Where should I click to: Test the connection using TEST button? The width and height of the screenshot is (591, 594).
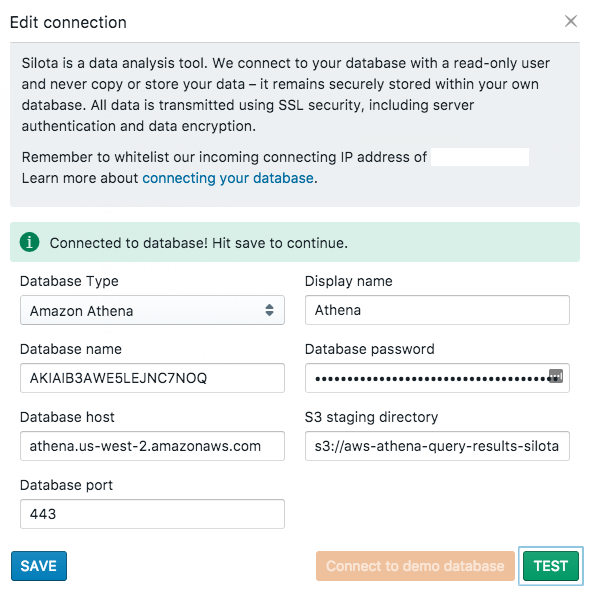pyautogui.click(x=551, y=566)
